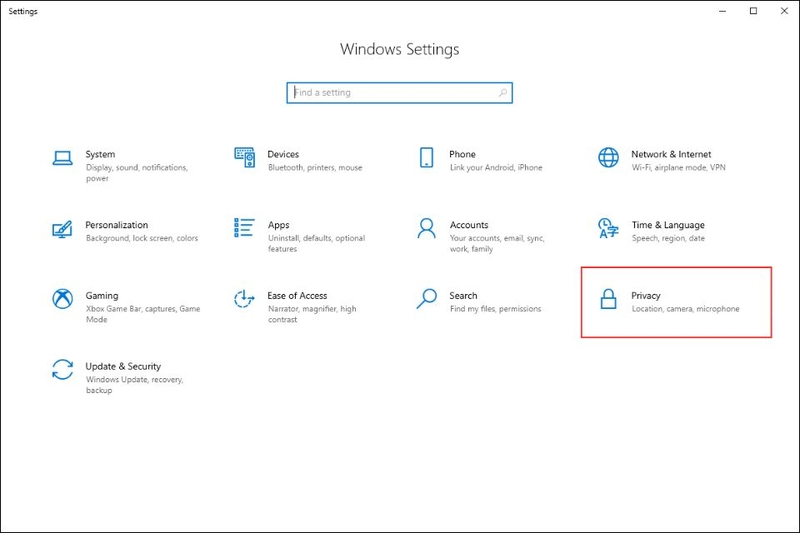Select the Search magnifying glass category icon
The width and height of the screenshot is (800, 533).
pyautogui.click(x=427, y=299)
